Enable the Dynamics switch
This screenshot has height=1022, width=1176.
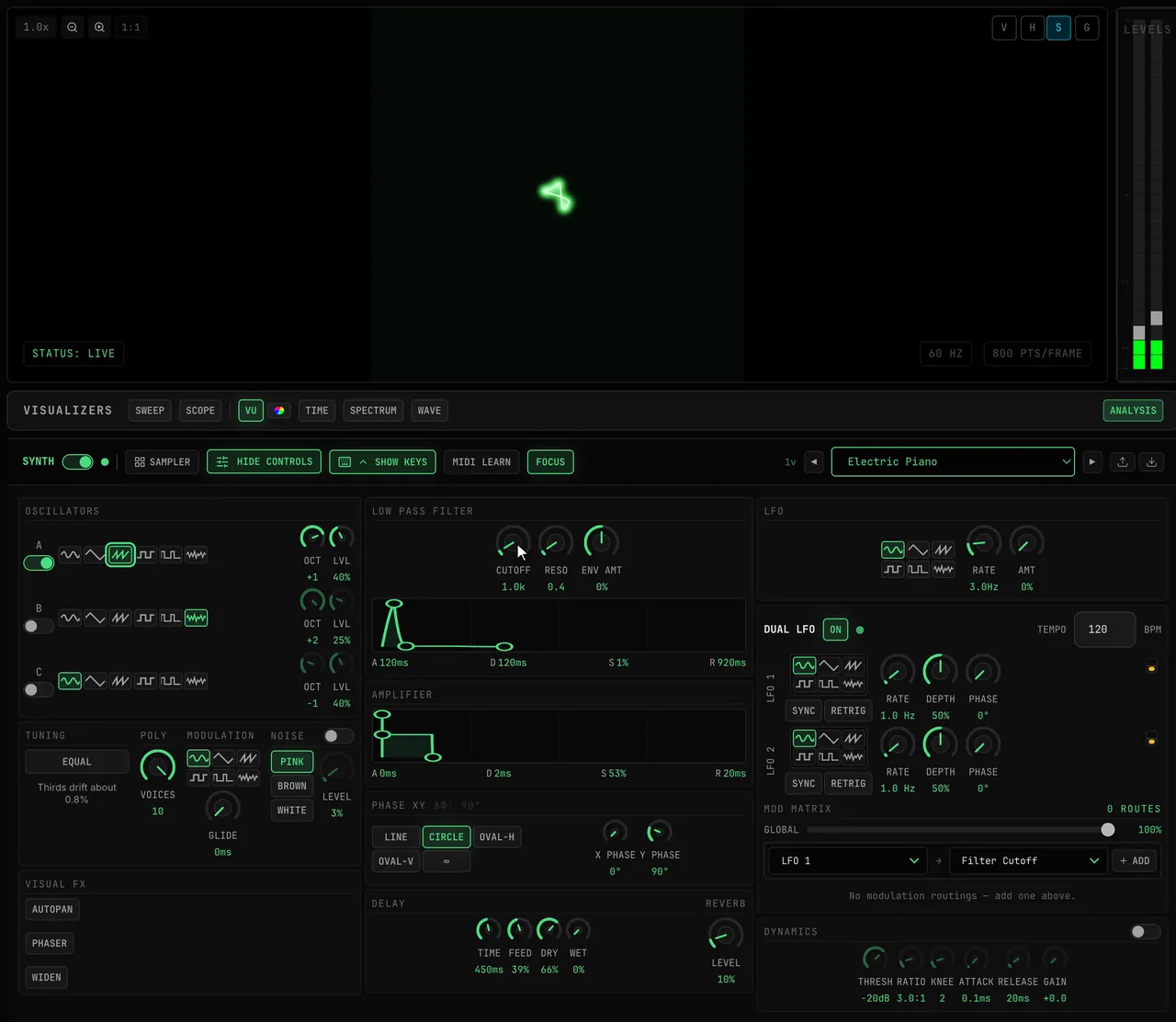[x=1146, y=932]
